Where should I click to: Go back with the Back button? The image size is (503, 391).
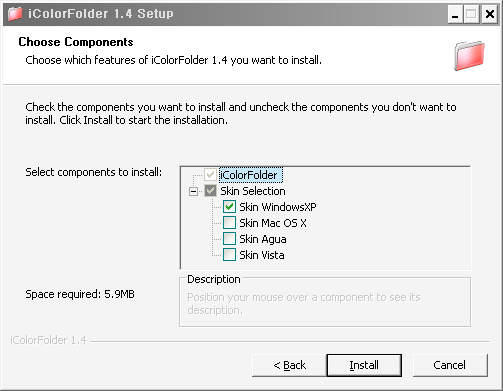coord(289,365)
